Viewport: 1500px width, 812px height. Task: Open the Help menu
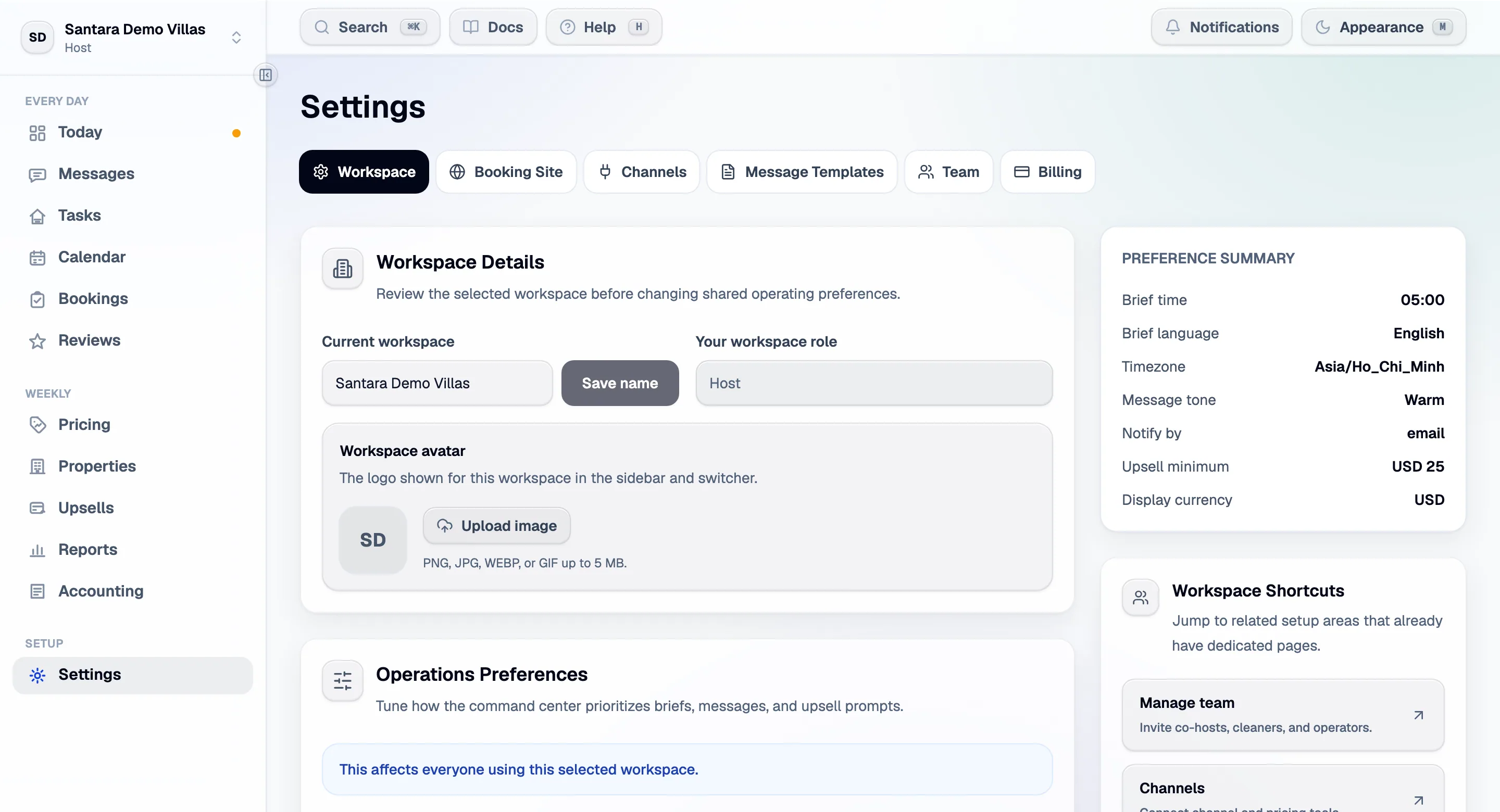[604, 27]
